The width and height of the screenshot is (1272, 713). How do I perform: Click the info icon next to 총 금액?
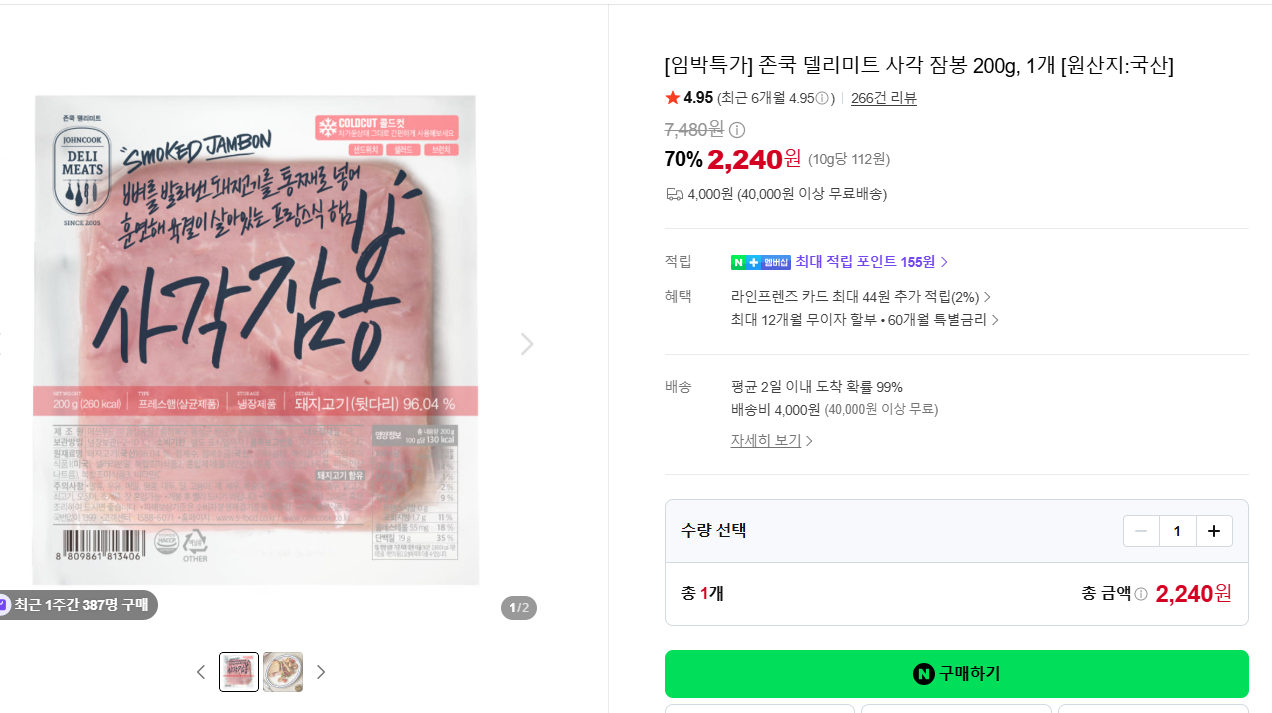[1141, 594]
